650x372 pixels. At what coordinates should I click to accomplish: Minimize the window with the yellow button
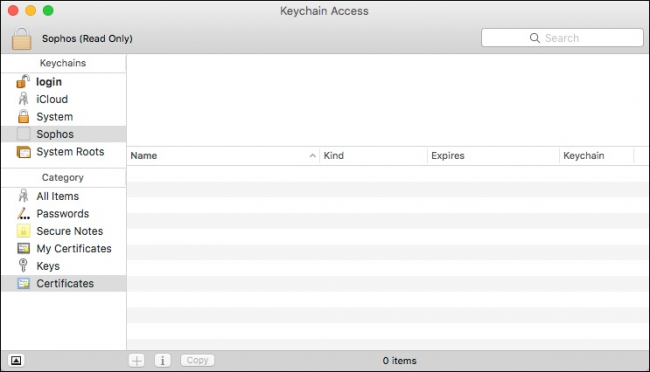[31, 10]
